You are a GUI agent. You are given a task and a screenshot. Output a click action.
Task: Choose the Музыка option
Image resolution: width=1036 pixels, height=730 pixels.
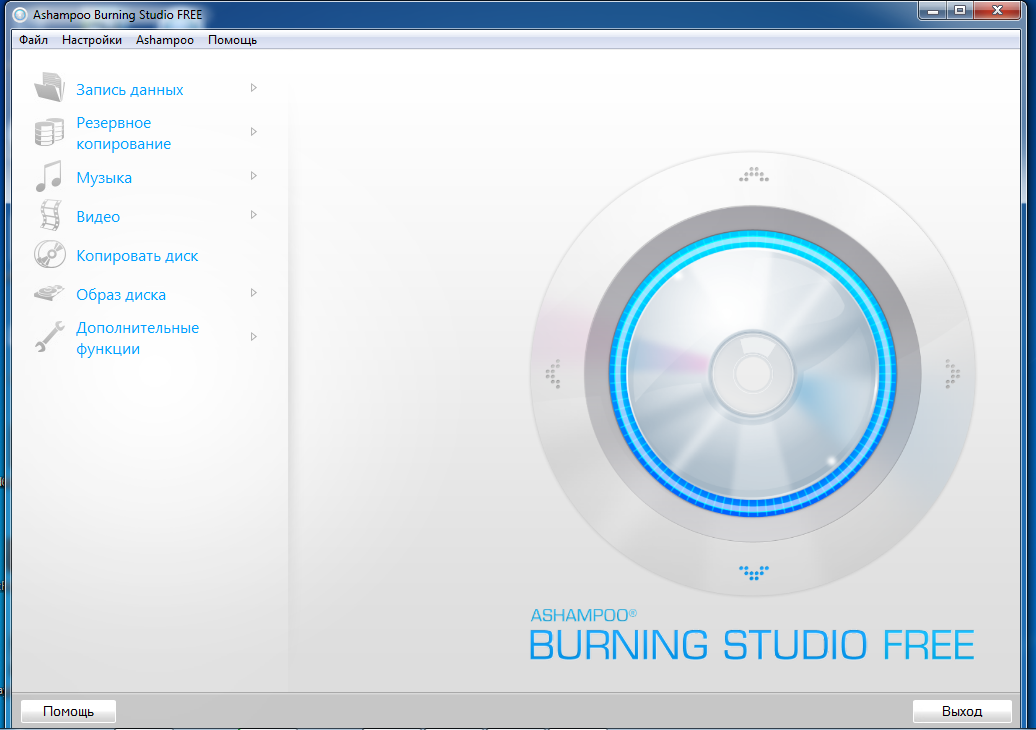coord(104,178)
